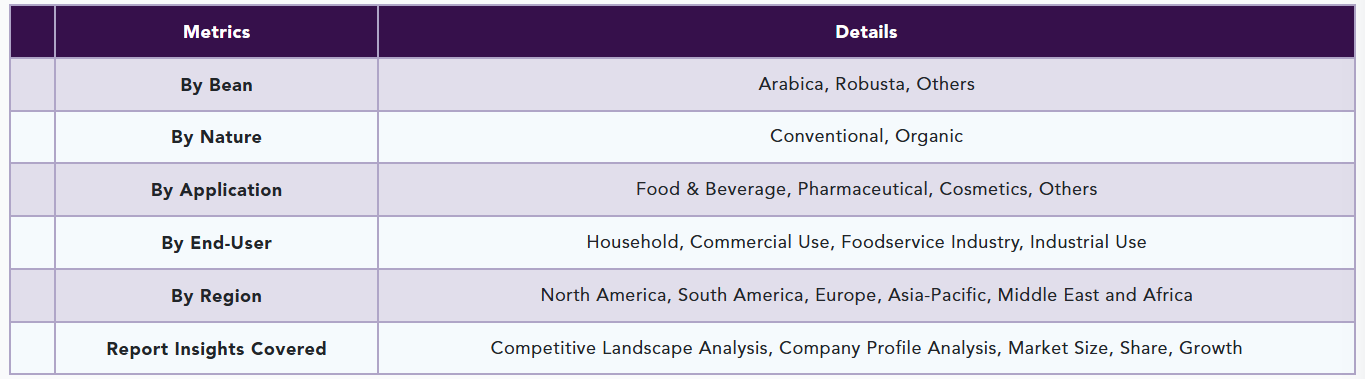Image resolution: width=1365 pixels, height=379 pixels.
Task: Click the Arabica, Robusta, Others cell
Action: (x=866, y=84)
